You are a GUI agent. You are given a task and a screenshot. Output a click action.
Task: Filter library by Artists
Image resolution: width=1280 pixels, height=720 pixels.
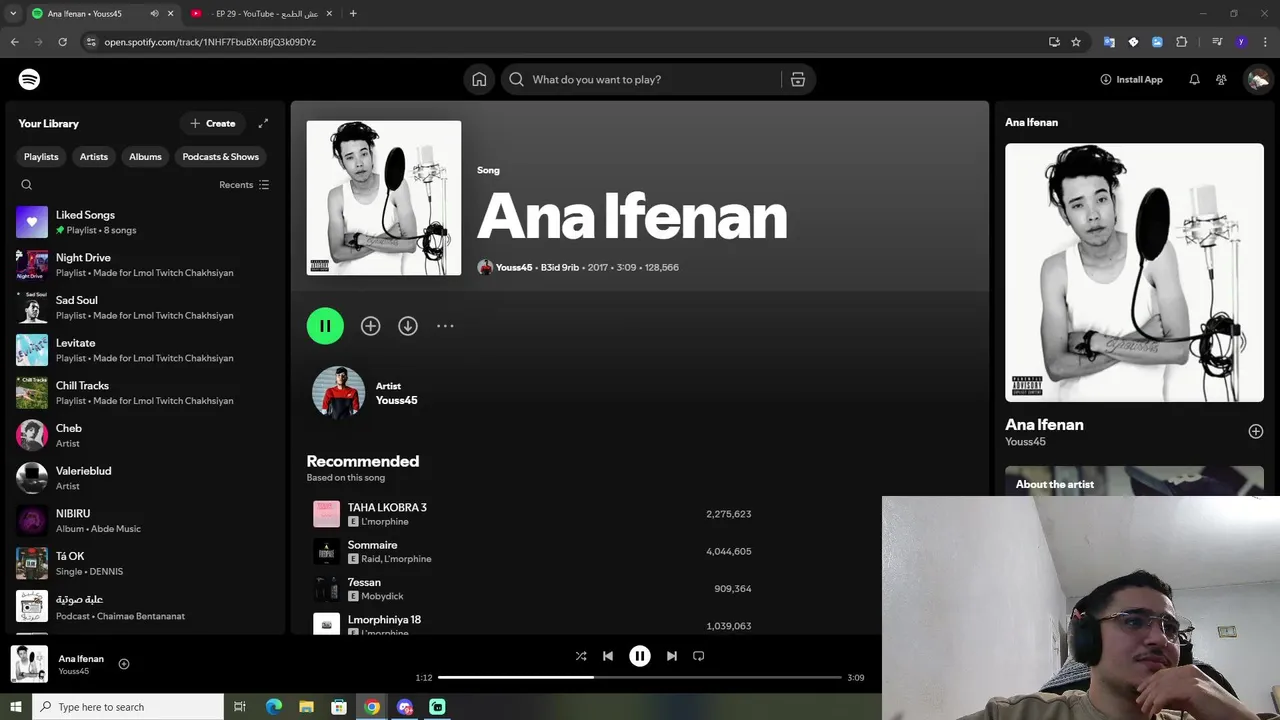click(x=94, y=157)
